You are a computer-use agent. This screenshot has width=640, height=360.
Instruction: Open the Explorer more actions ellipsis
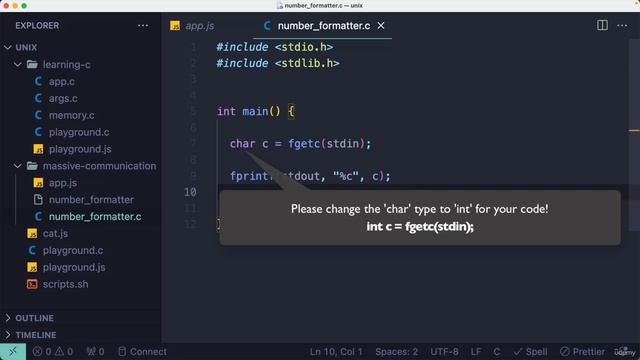click(143, 25)
